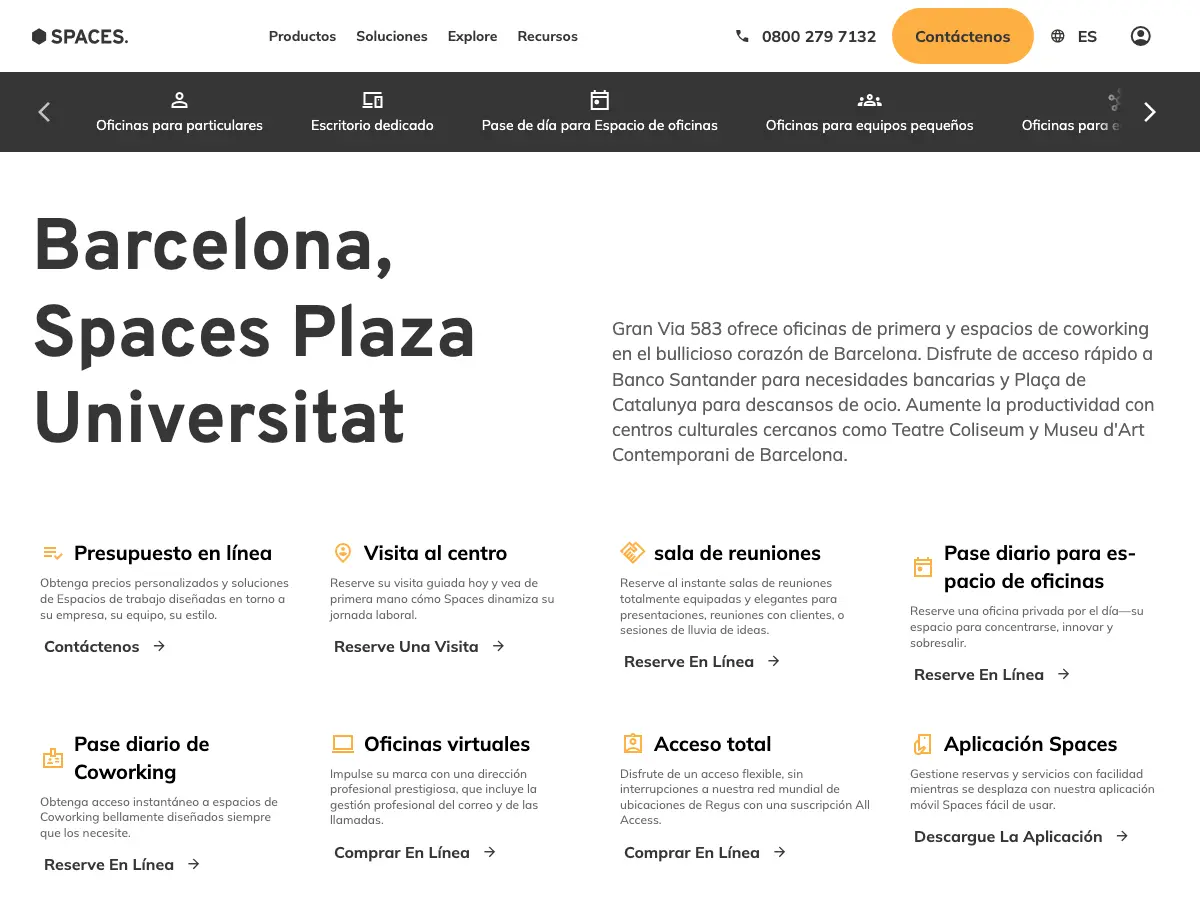Click Reserve En Línea under Pase diario de Coworking
Viewport: 1200px width, 900px height.
[121, 864]
